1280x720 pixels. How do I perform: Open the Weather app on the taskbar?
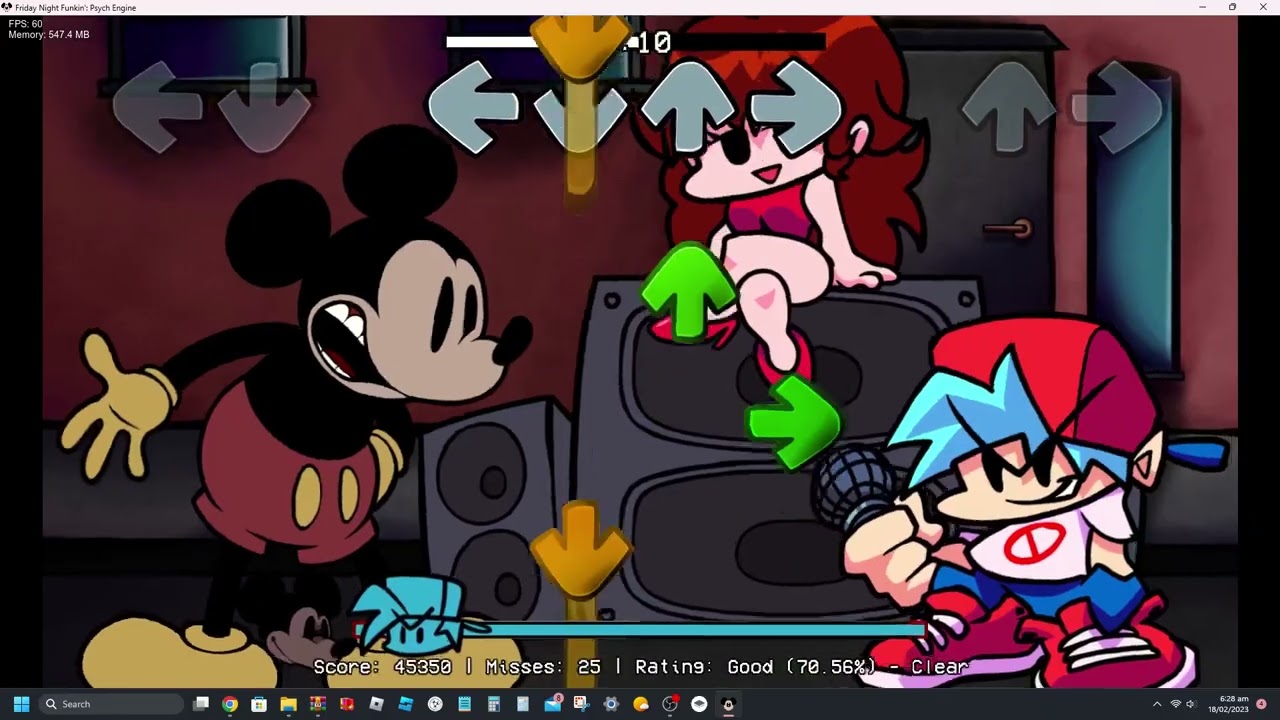click(641, 704)
